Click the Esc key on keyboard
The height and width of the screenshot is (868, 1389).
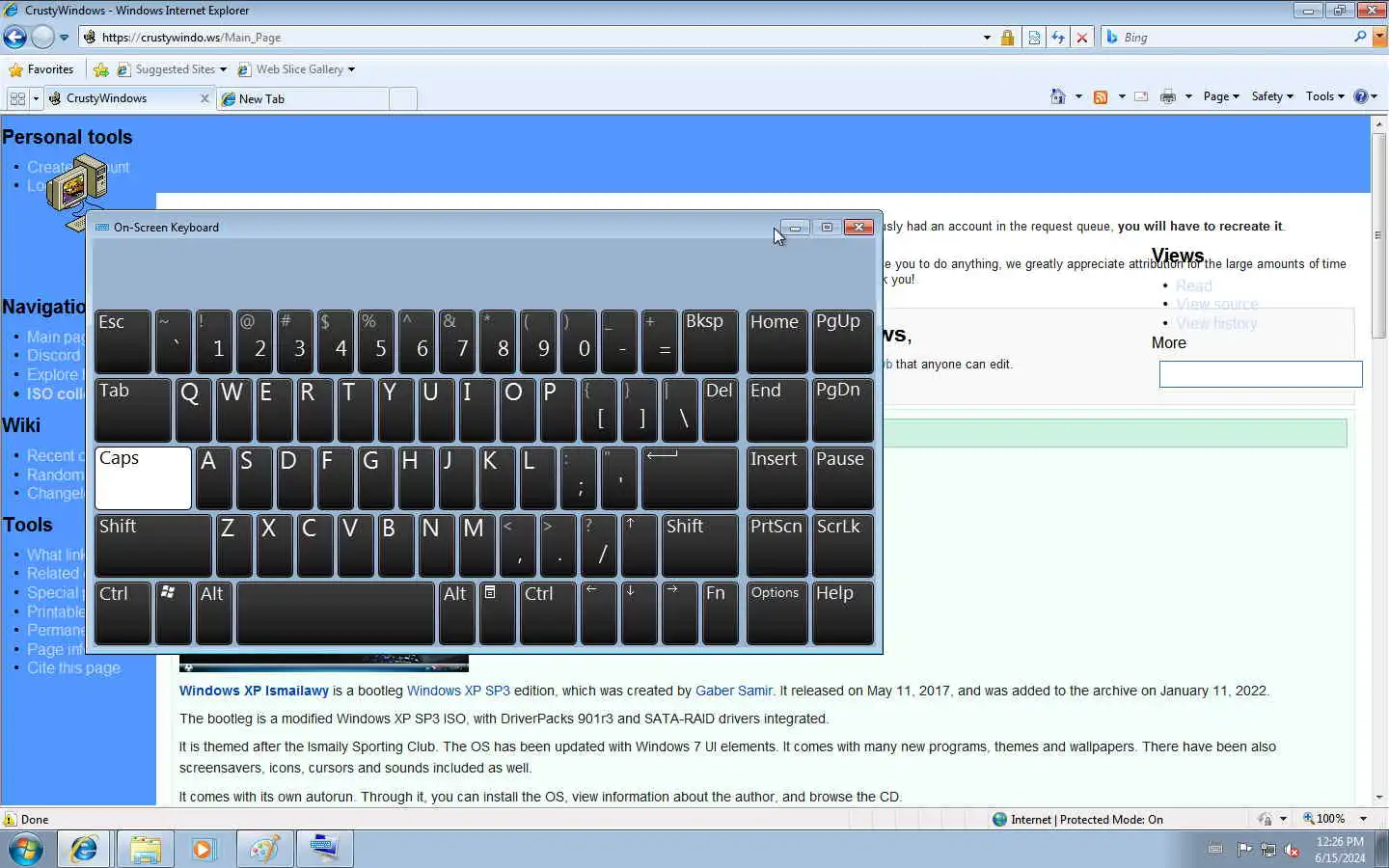[123, 341]
